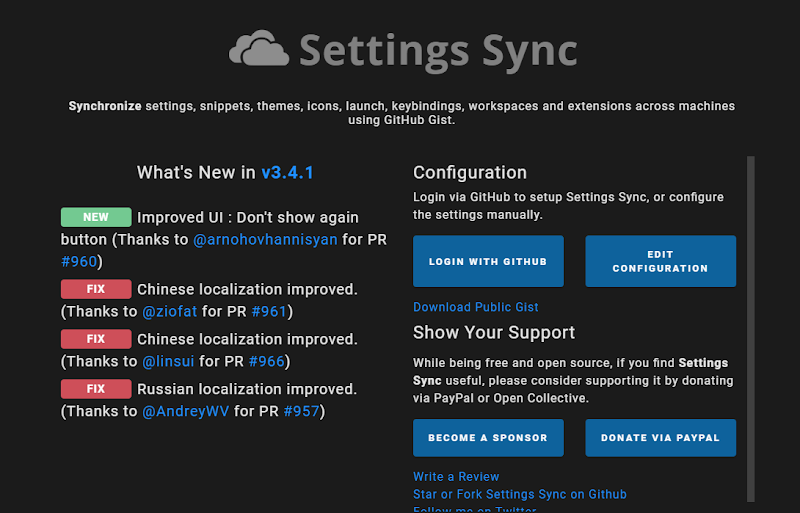Open the Download Public Gist link
800x513 pixels.
[476, 307]
